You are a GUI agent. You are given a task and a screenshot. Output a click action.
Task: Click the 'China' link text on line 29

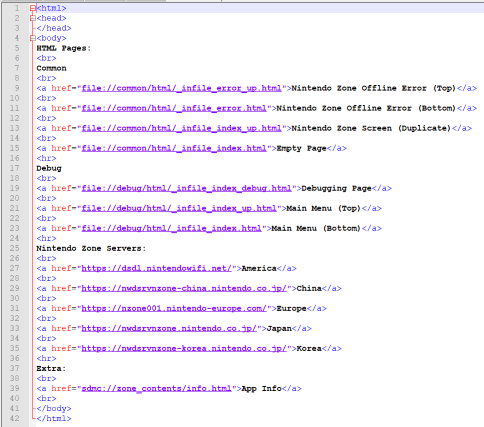[x=309, y=288]
